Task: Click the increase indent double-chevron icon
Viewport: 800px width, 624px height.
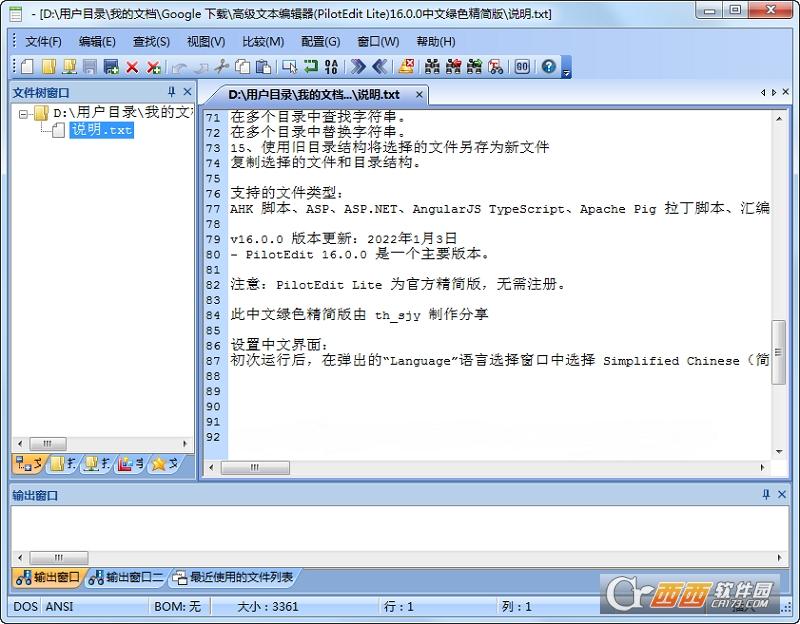Action: pos(358,67)
